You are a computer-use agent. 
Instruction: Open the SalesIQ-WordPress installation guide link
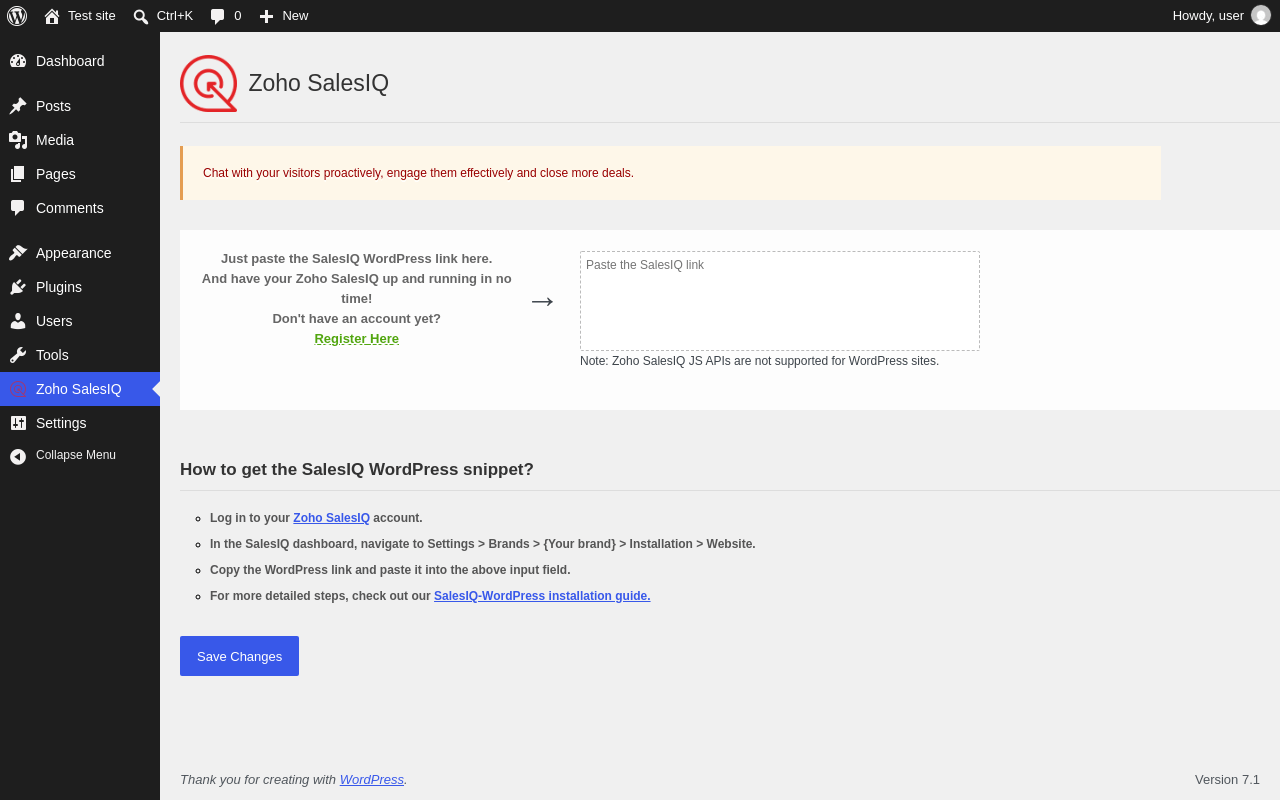[x=542, y=596]
